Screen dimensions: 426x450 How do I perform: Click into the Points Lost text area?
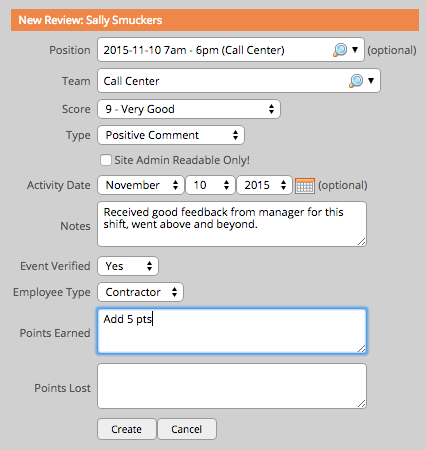tap(232, 386)
